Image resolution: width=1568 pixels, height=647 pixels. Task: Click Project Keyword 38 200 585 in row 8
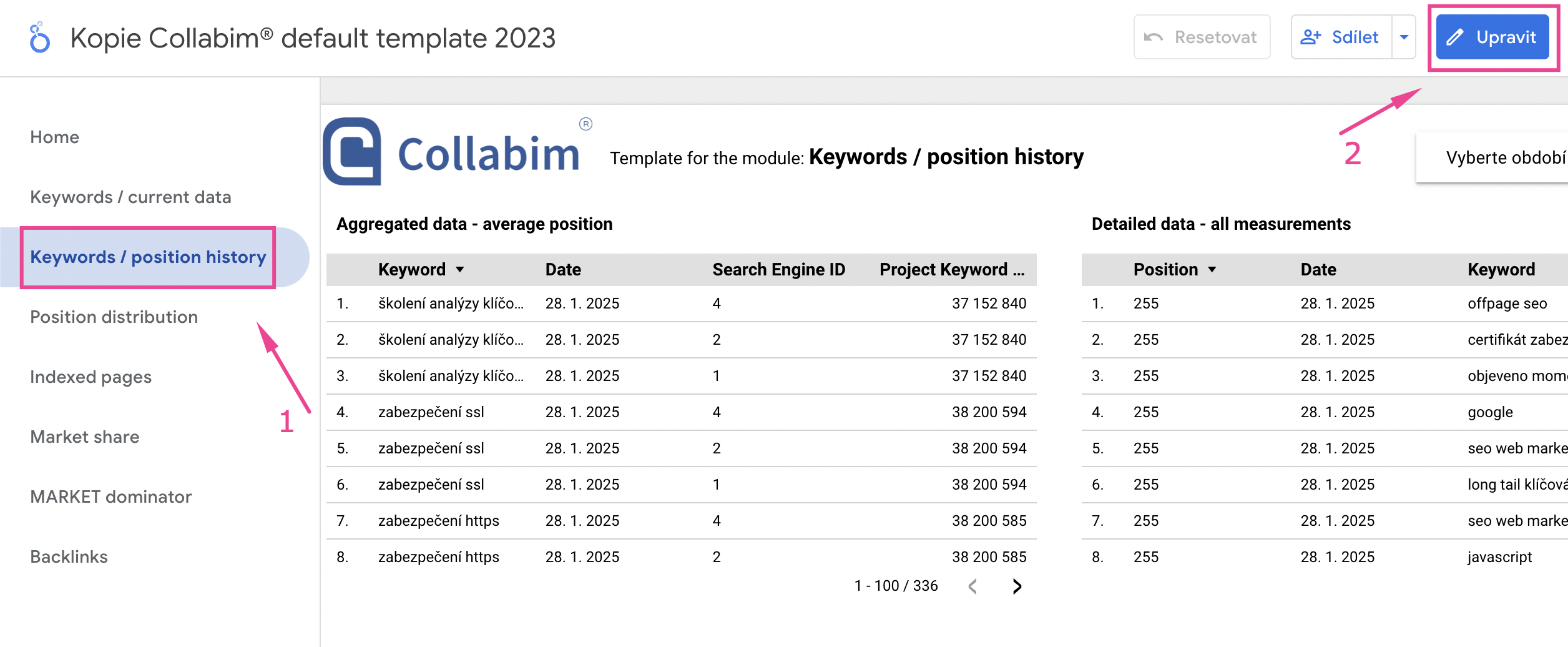tap(989, 557)
